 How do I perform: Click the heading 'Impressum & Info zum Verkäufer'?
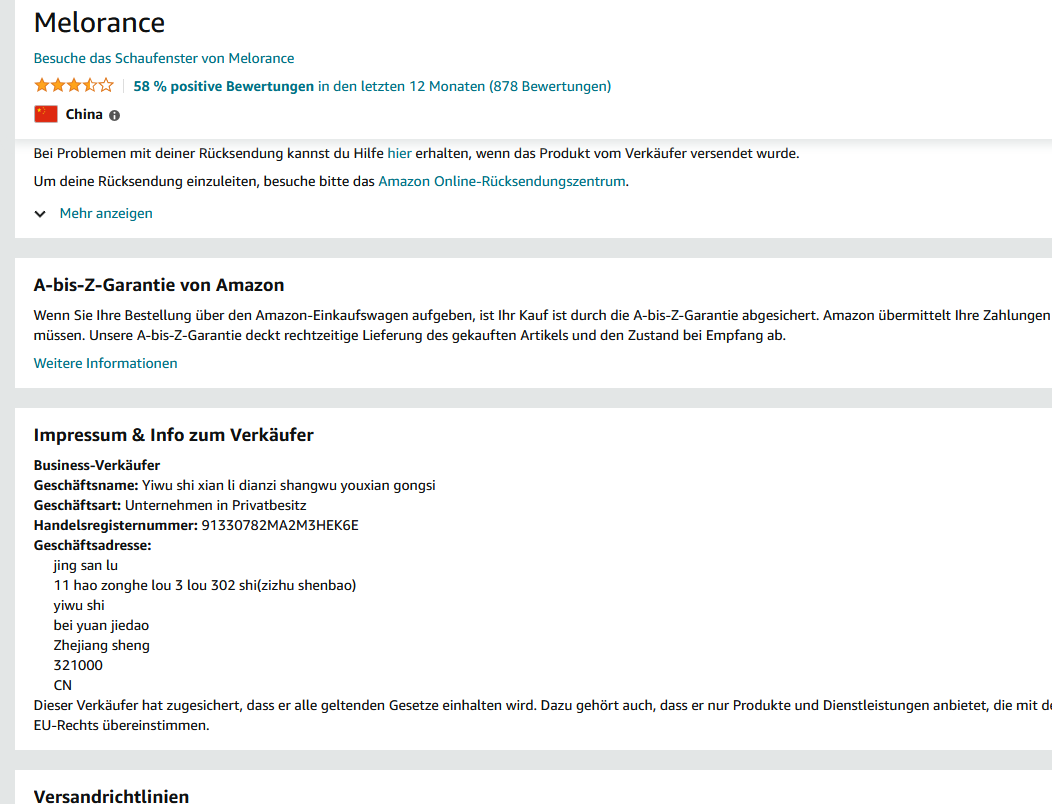[x=174, y=435]
